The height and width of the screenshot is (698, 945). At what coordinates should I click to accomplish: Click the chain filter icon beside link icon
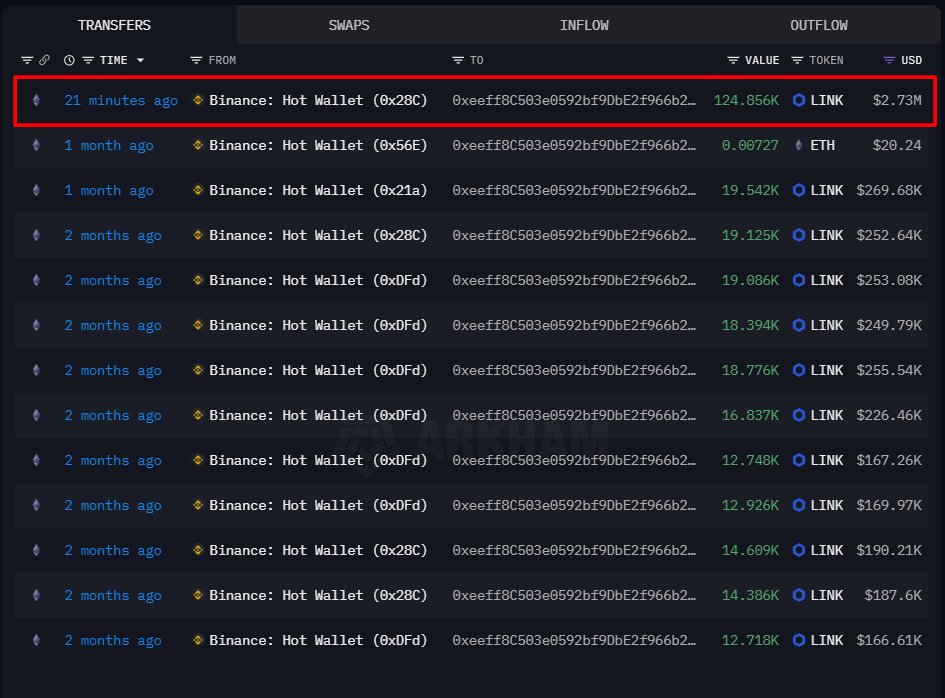coord(27,60)
